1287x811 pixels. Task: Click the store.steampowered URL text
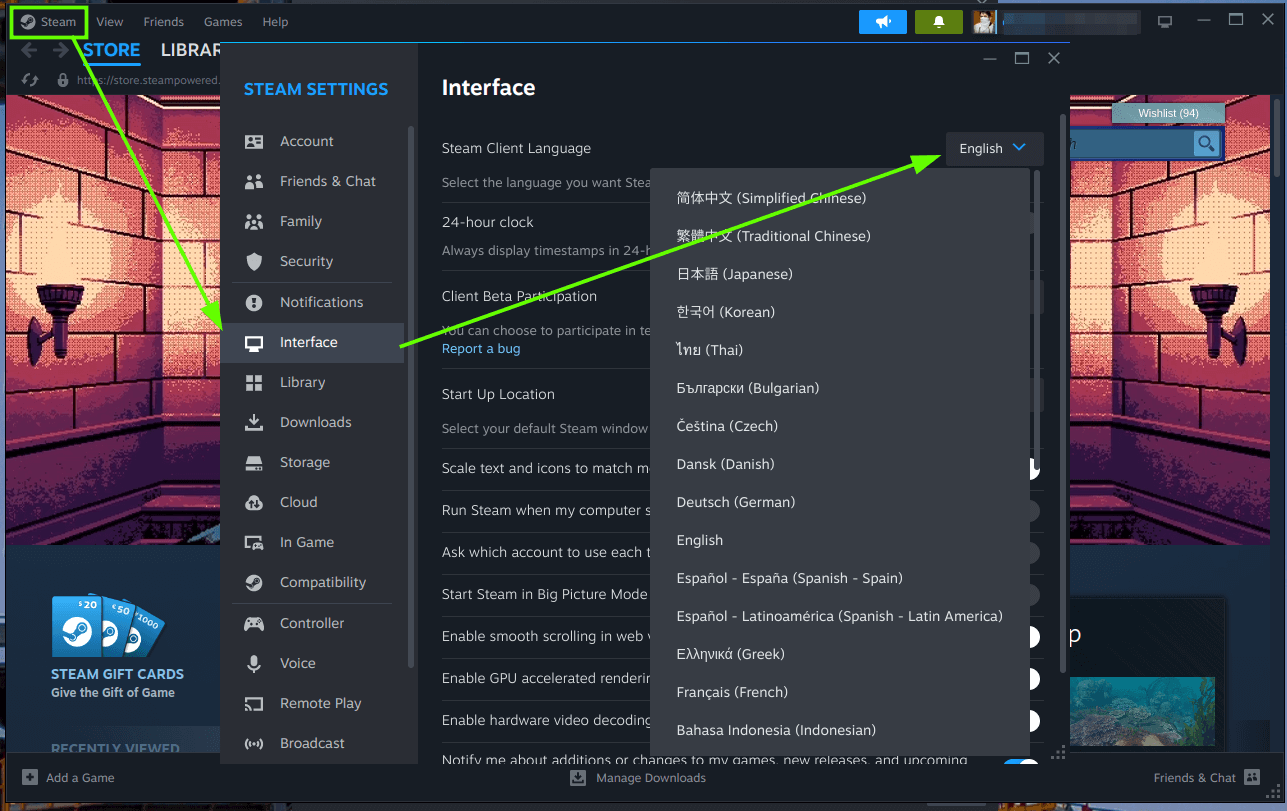click(149, 80)
